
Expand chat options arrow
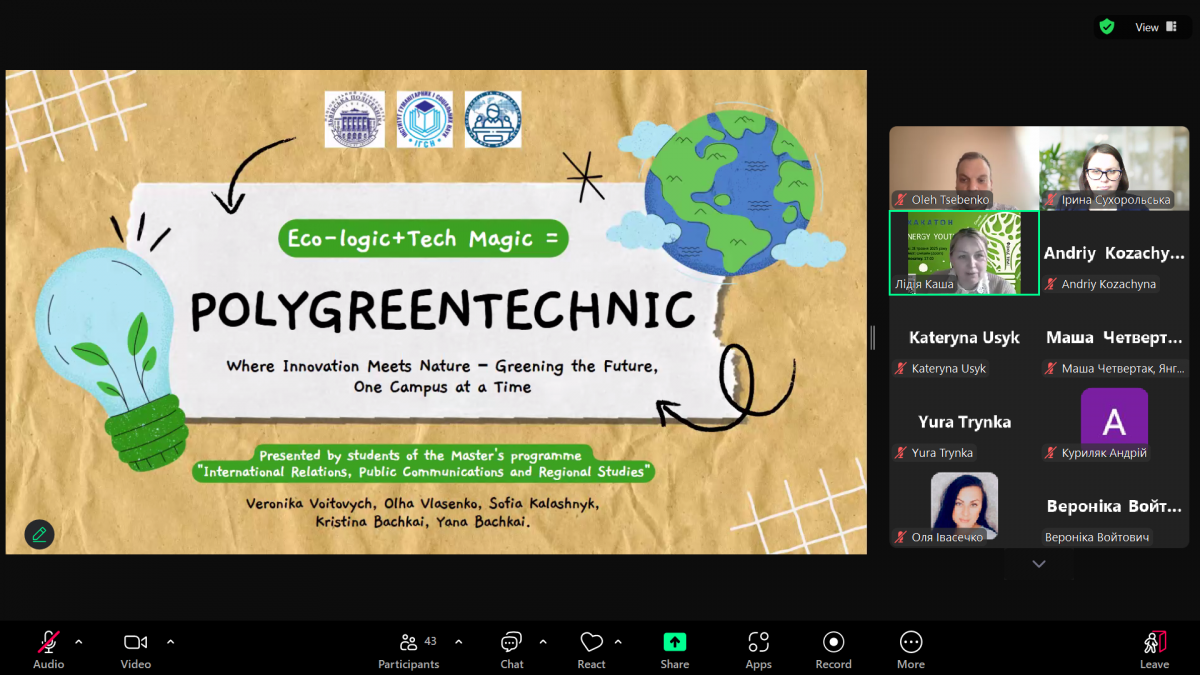point(543,641)
